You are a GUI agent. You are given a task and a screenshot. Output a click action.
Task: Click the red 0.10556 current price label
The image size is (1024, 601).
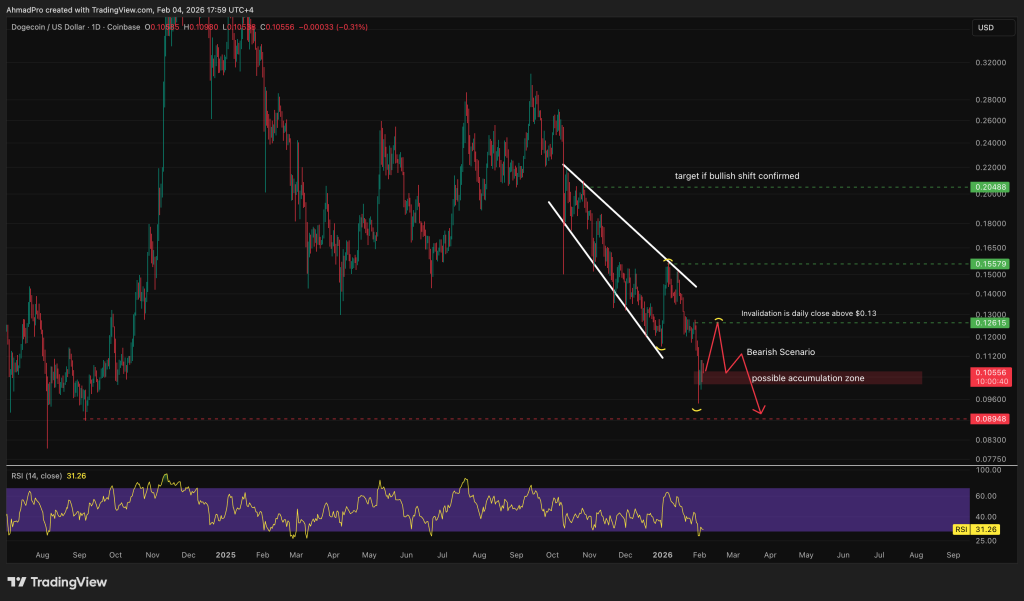pyautogui.click(x=989, y=372)
